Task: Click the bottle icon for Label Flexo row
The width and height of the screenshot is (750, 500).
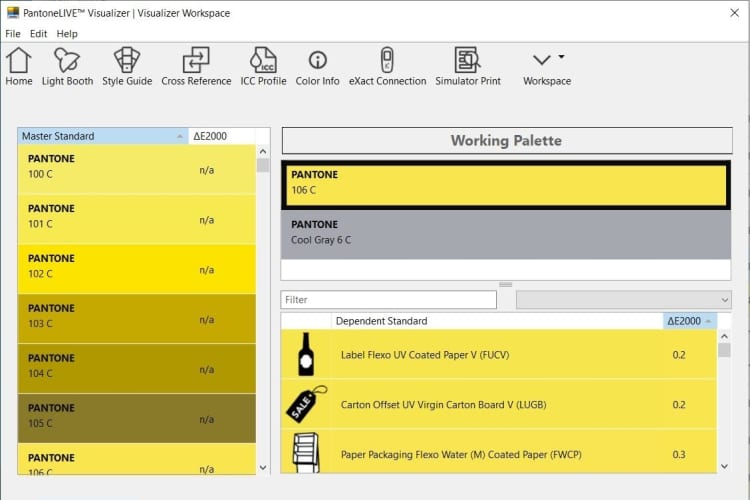Action: click(306, 354)
